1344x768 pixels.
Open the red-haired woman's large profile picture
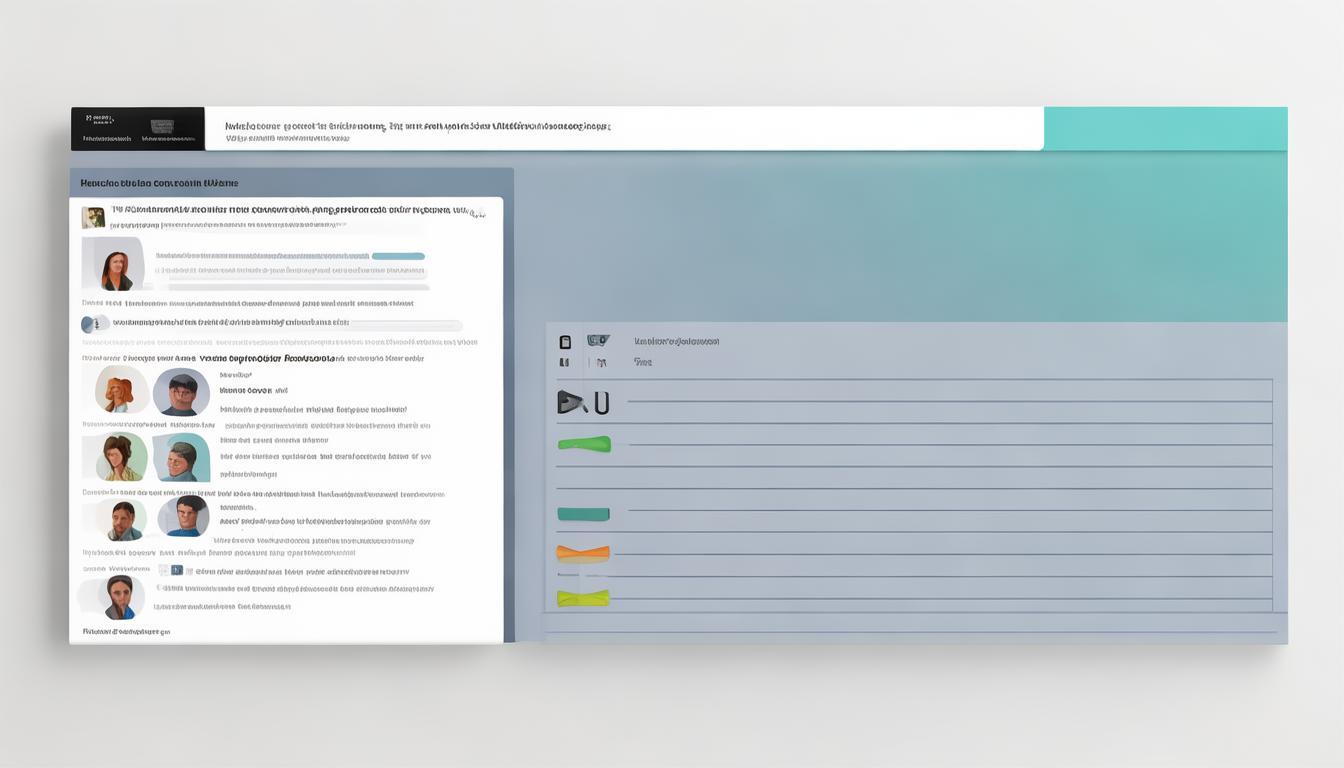tap(114, 265)
